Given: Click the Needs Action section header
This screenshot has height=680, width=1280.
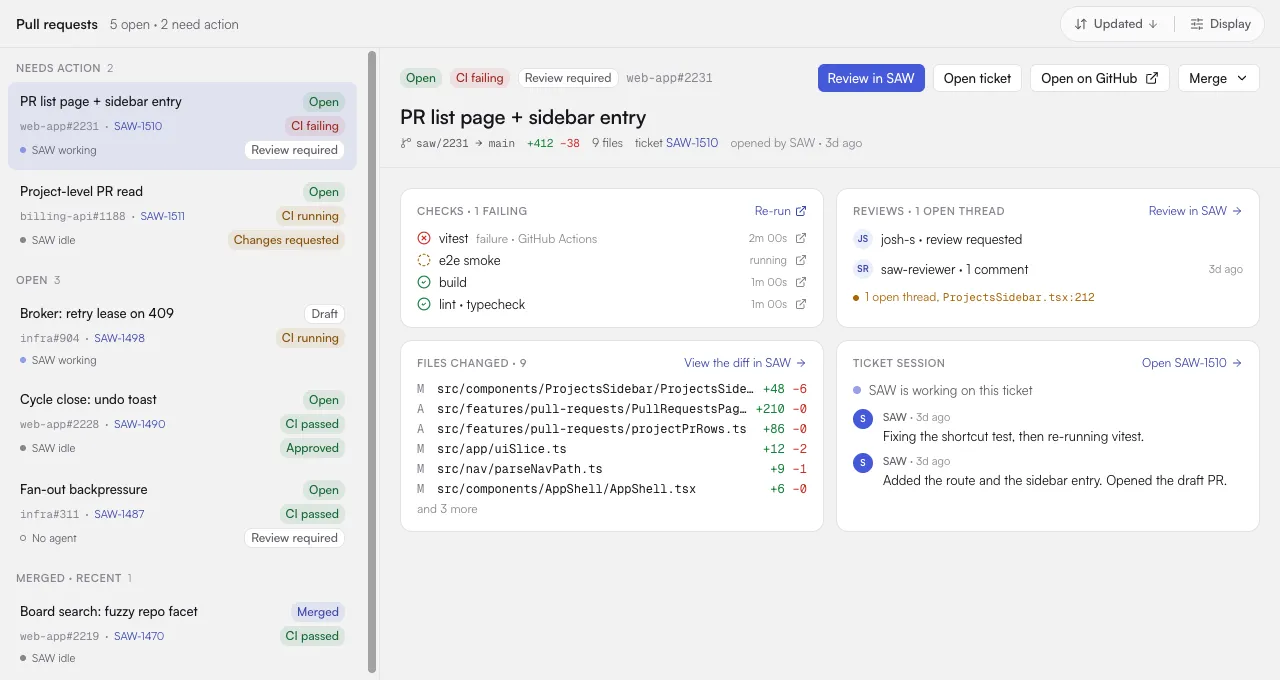Looking at the screenshot, I should (65, 68).
